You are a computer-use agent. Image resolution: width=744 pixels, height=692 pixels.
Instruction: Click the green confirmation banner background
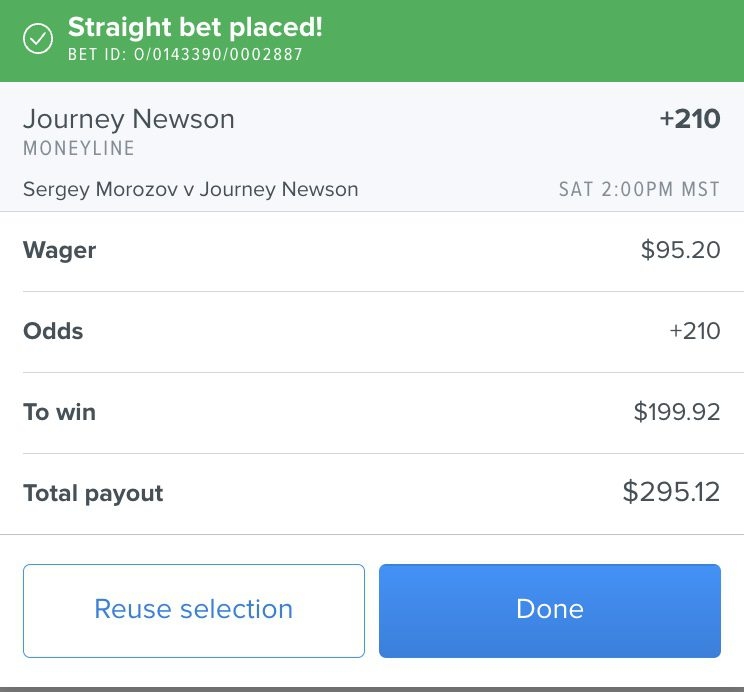pos(522,41)
